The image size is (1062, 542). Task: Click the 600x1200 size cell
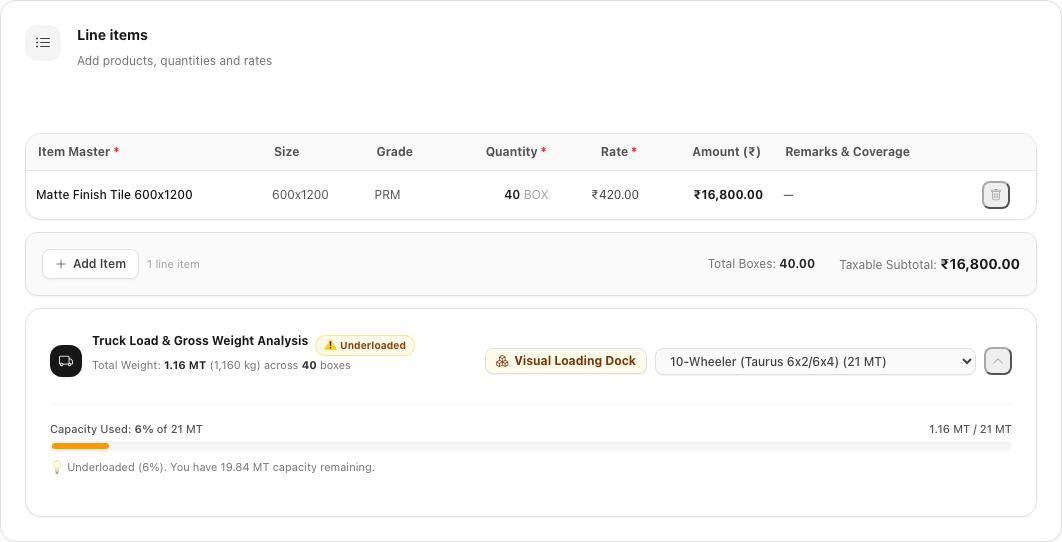point(300,195)
